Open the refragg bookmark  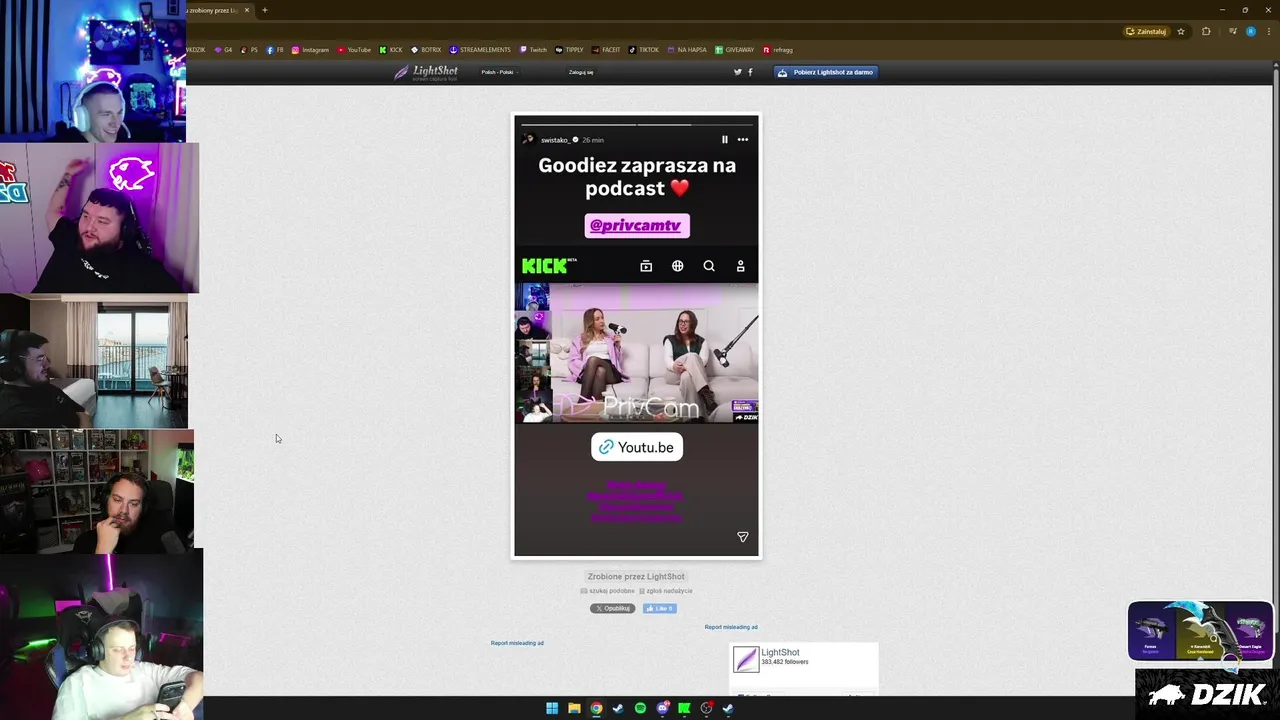pos(778,50)
